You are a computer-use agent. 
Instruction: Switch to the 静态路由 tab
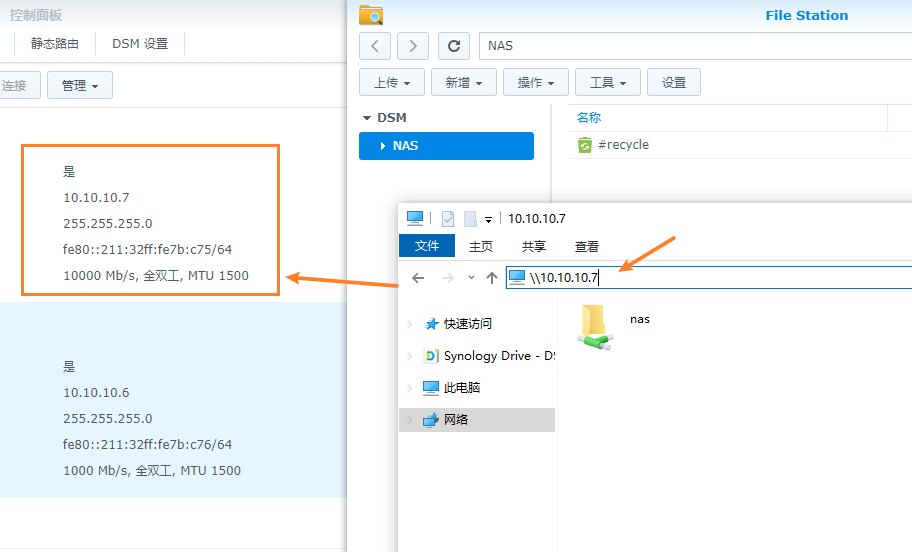(x=55, y=44)
